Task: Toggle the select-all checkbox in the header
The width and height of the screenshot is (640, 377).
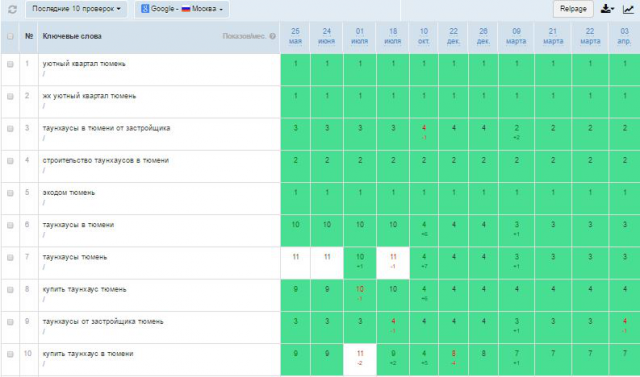Action: (10, 36)
